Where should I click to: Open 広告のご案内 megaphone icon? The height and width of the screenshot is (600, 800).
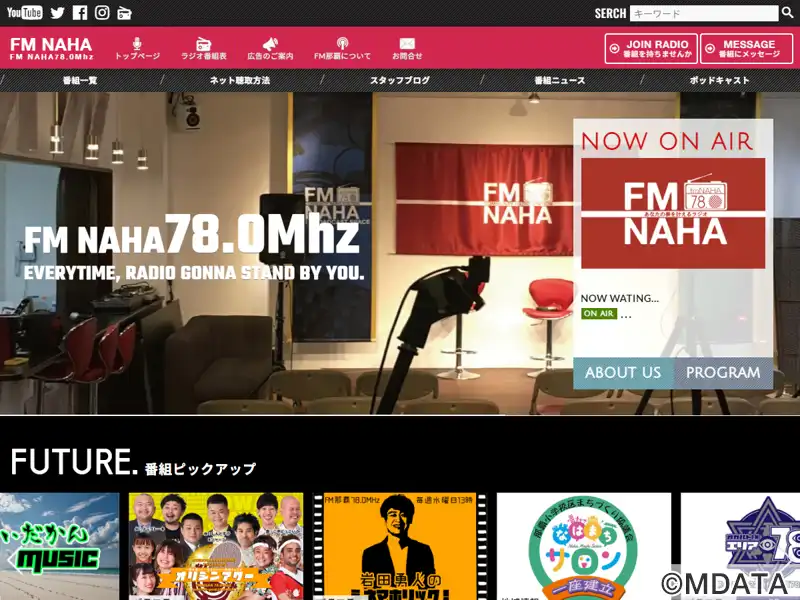[x=270, y=48]
